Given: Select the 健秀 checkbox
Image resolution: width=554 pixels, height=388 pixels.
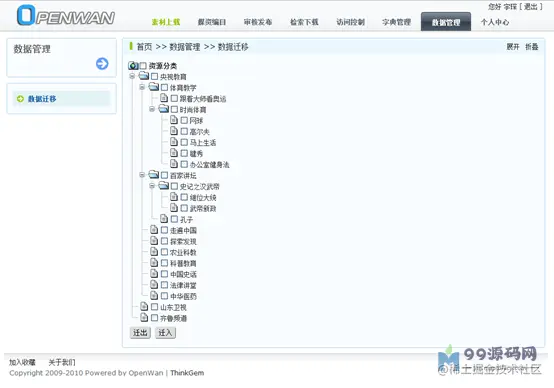Looking at the screenshot, I should pos(184,153).
